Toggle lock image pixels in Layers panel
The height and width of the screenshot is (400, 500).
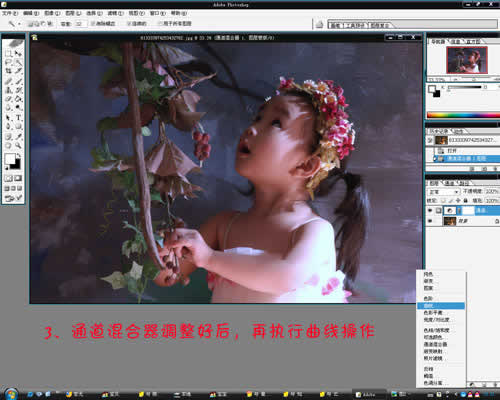click(x=451, y=200)
